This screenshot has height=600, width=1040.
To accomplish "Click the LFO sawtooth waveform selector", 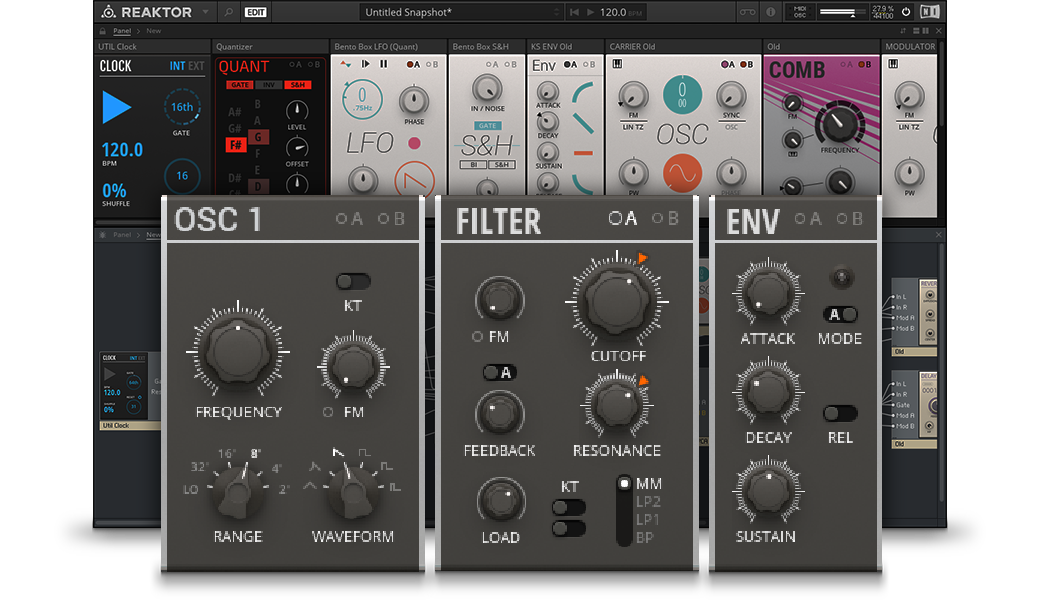I will [x=415, y=179].
